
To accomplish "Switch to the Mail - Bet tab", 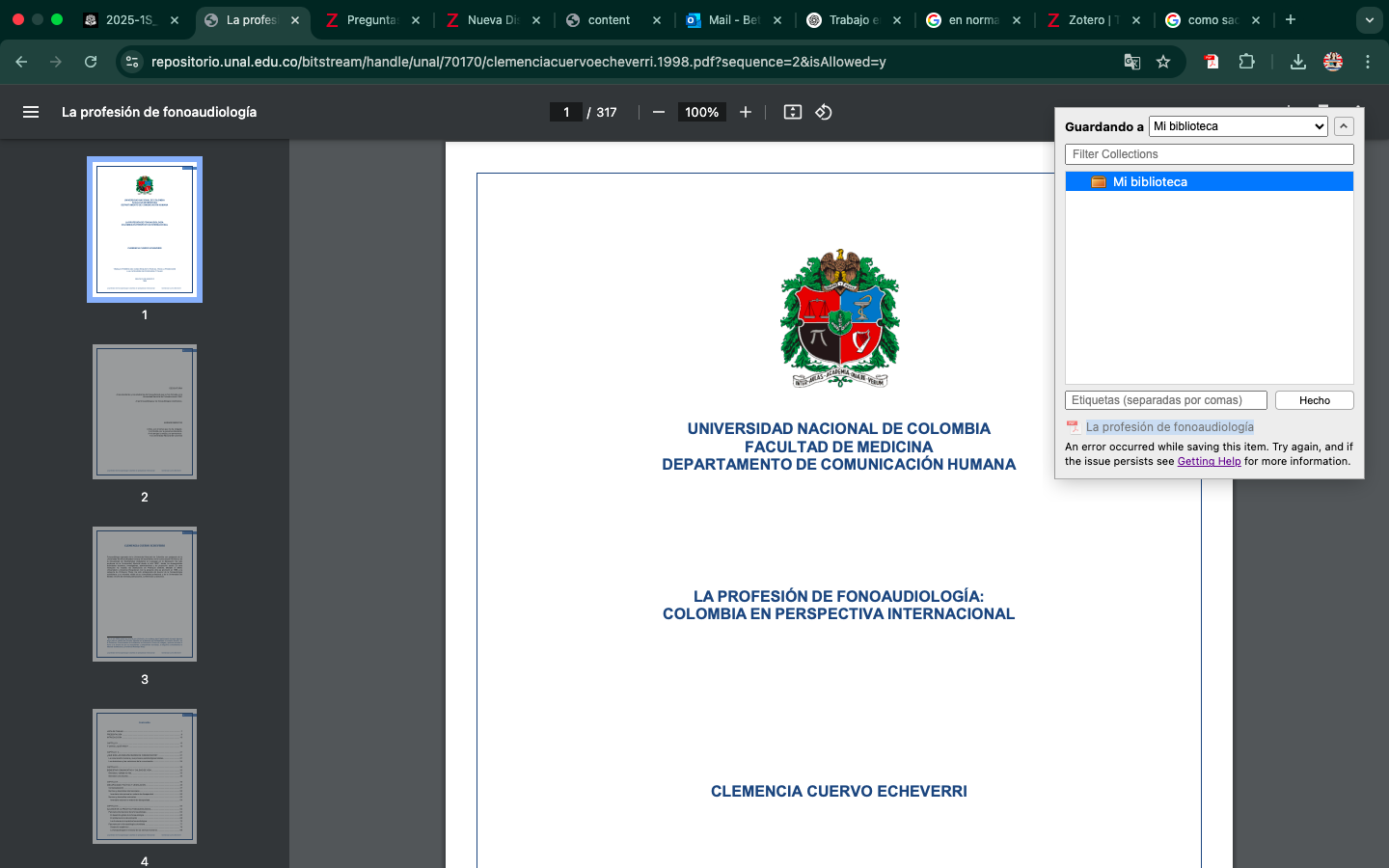I will pyautogui.click(x=733, y=20).
